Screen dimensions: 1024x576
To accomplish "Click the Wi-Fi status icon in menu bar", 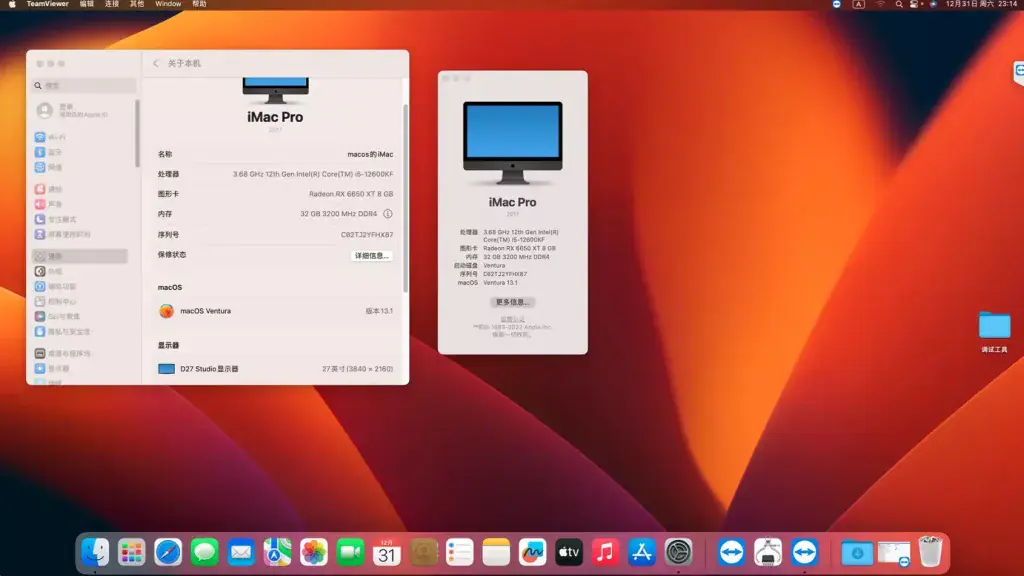I will point(880,4).
